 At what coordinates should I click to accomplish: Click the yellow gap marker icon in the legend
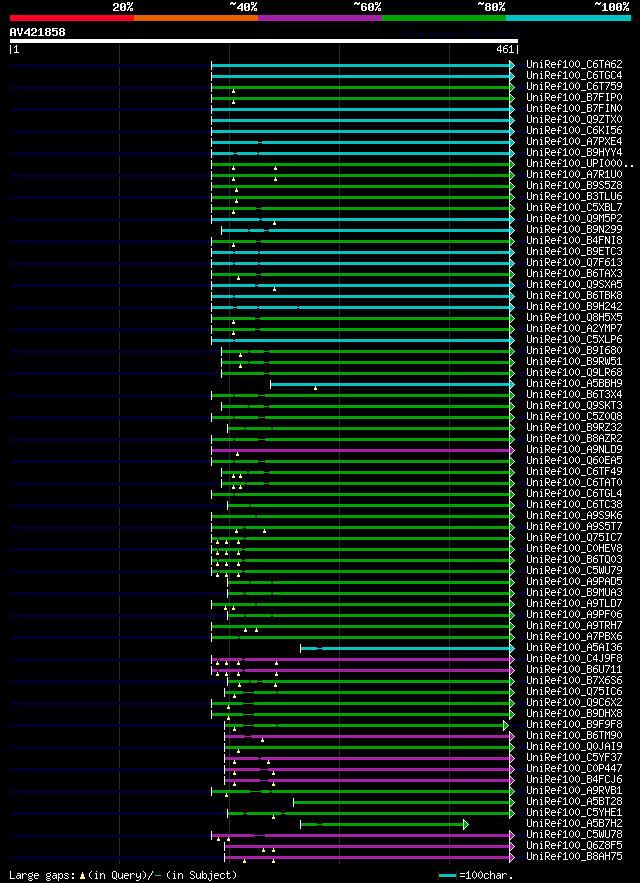(82, 876)
